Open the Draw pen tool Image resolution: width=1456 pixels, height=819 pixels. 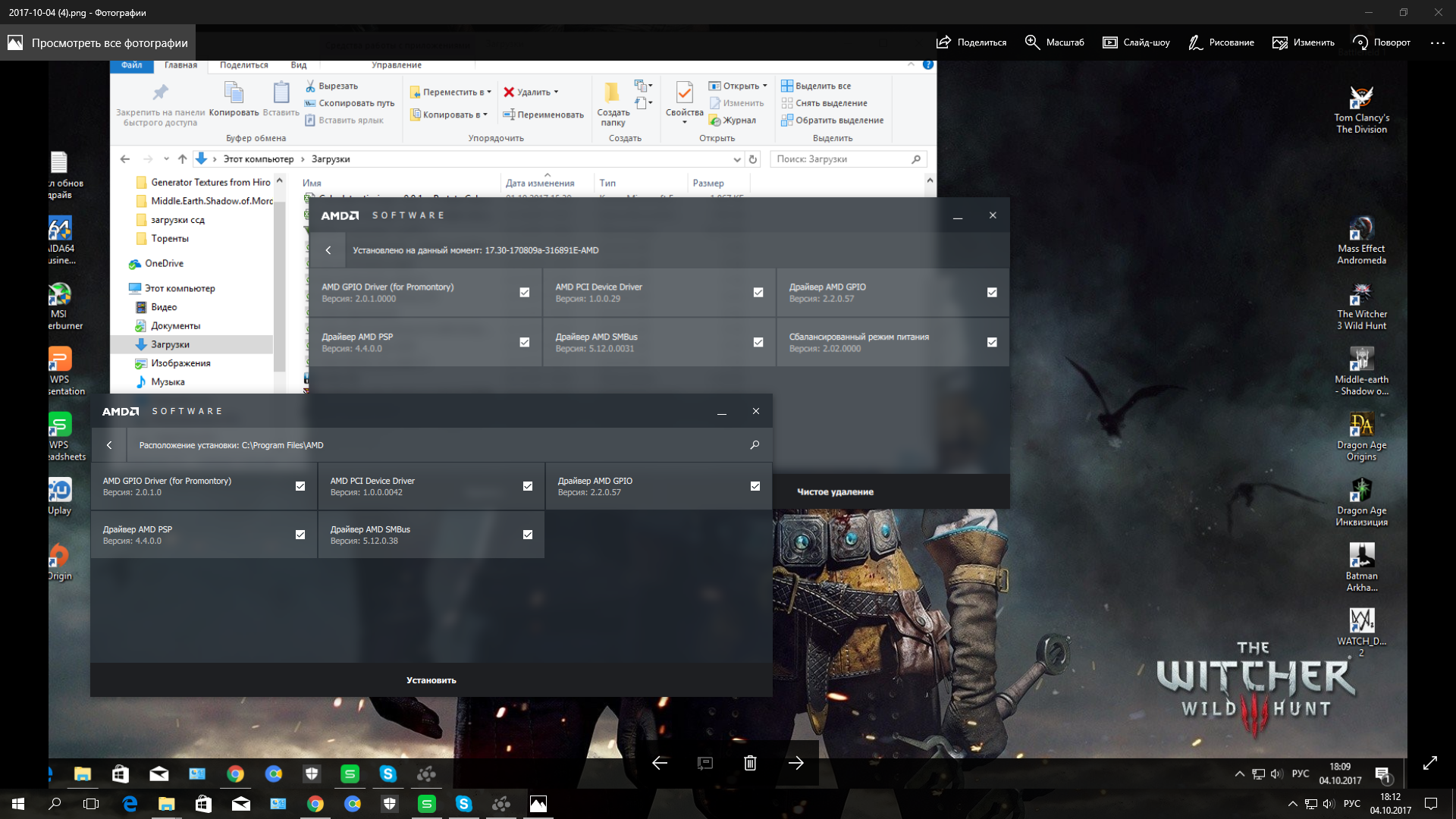(1195, 42)
